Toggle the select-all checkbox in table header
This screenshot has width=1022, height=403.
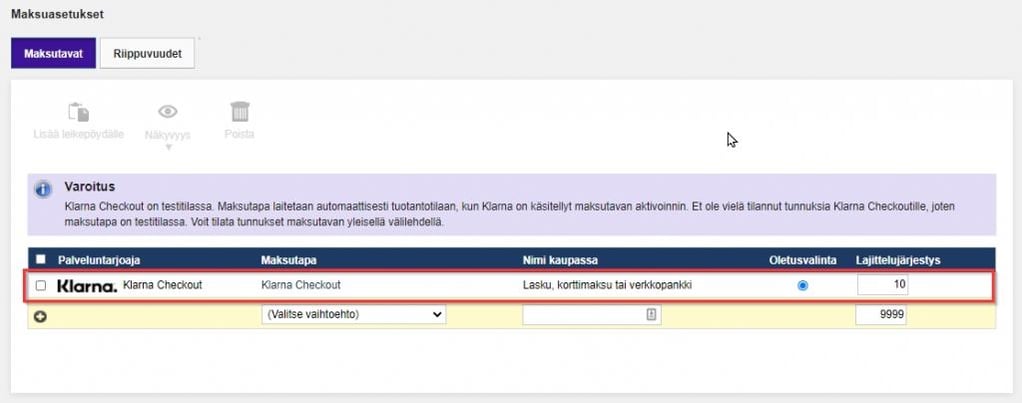[x=41, y=260]
